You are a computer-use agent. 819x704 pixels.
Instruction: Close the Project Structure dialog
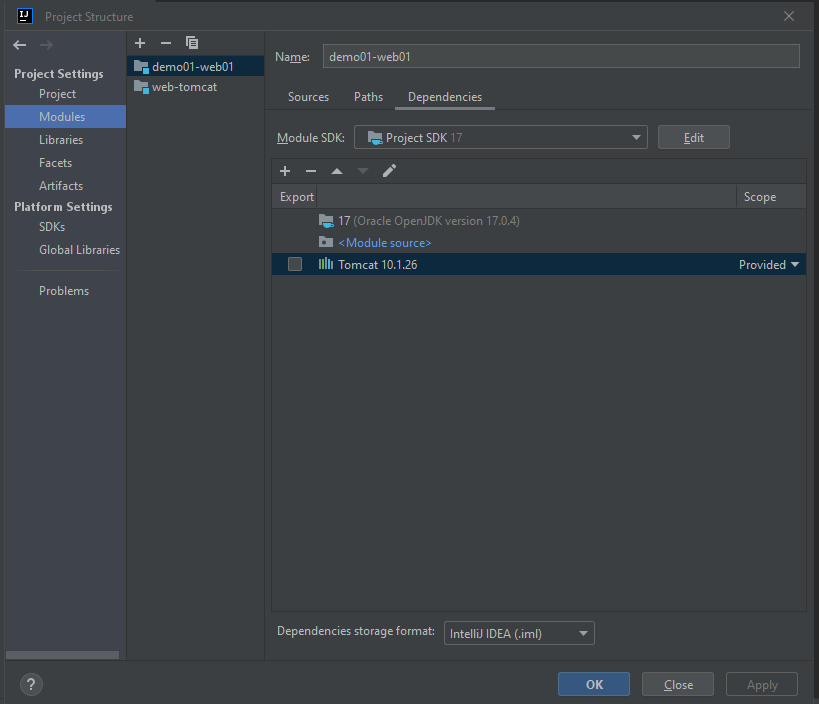pos(789,16)
